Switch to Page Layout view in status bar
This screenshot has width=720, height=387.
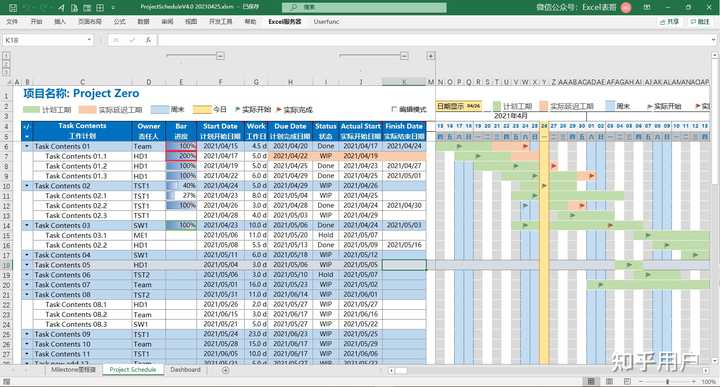coord(609,381)
